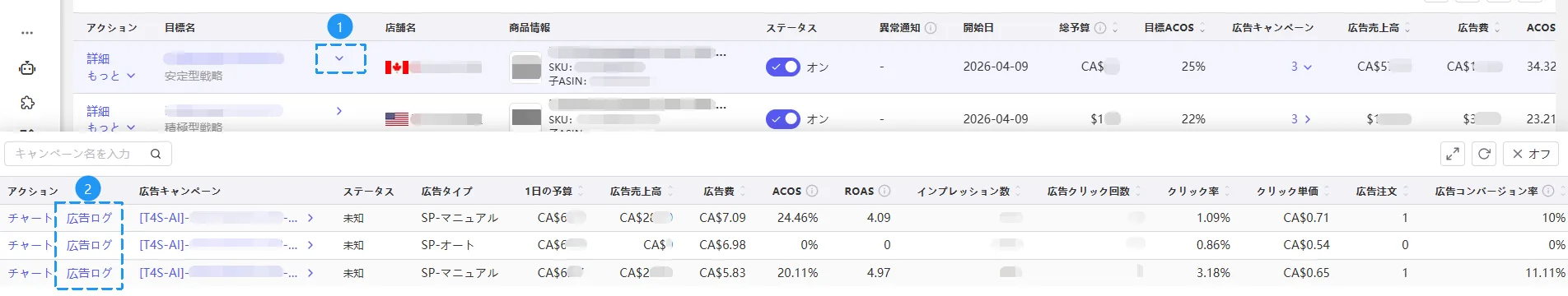This screenshot has height=296, width=1568.
Task: Click the 目標名 column header
Action: point(180,28)
